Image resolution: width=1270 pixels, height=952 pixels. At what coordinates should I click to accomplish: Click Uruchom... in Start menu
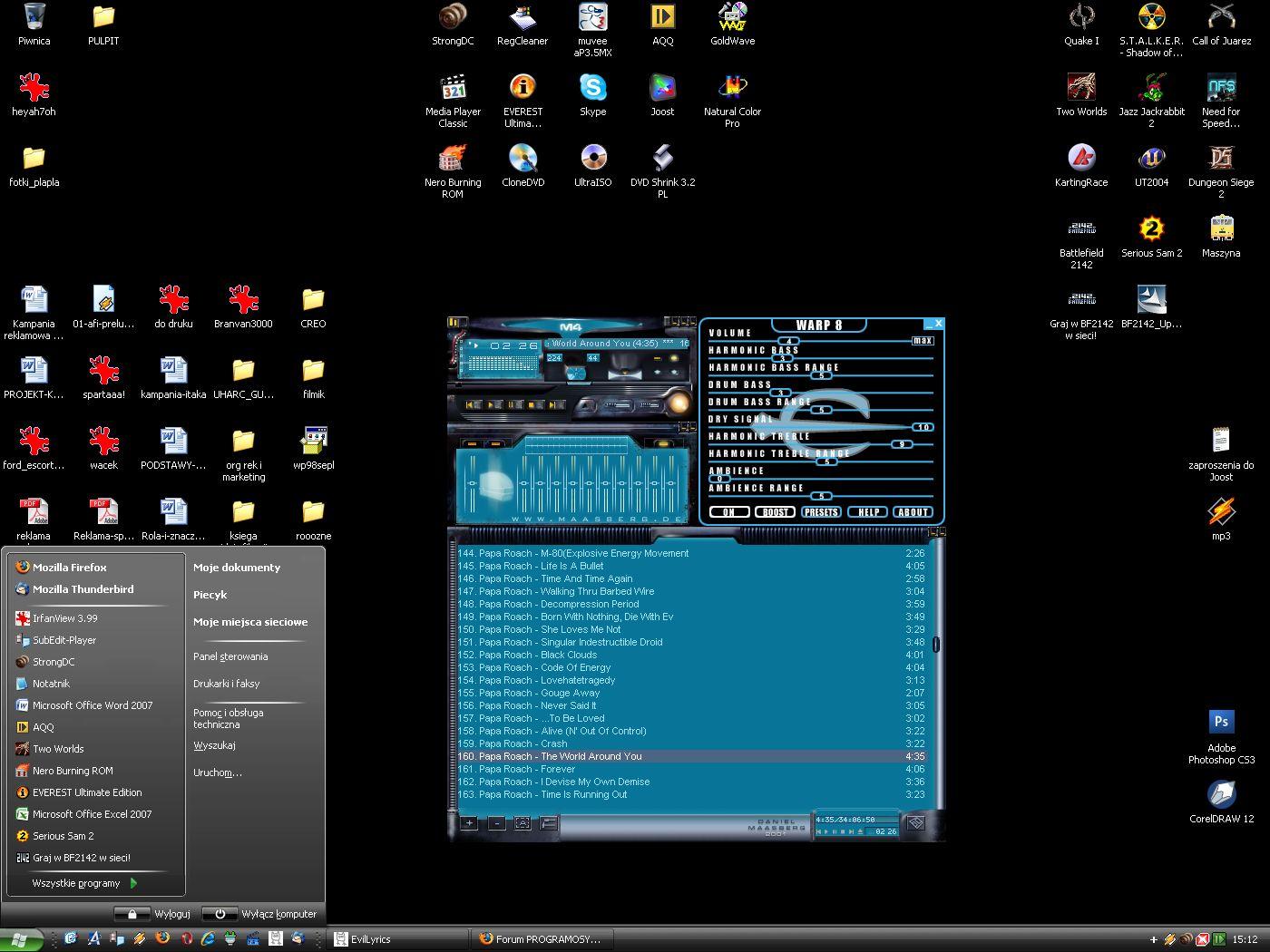(x=218, y=772)
